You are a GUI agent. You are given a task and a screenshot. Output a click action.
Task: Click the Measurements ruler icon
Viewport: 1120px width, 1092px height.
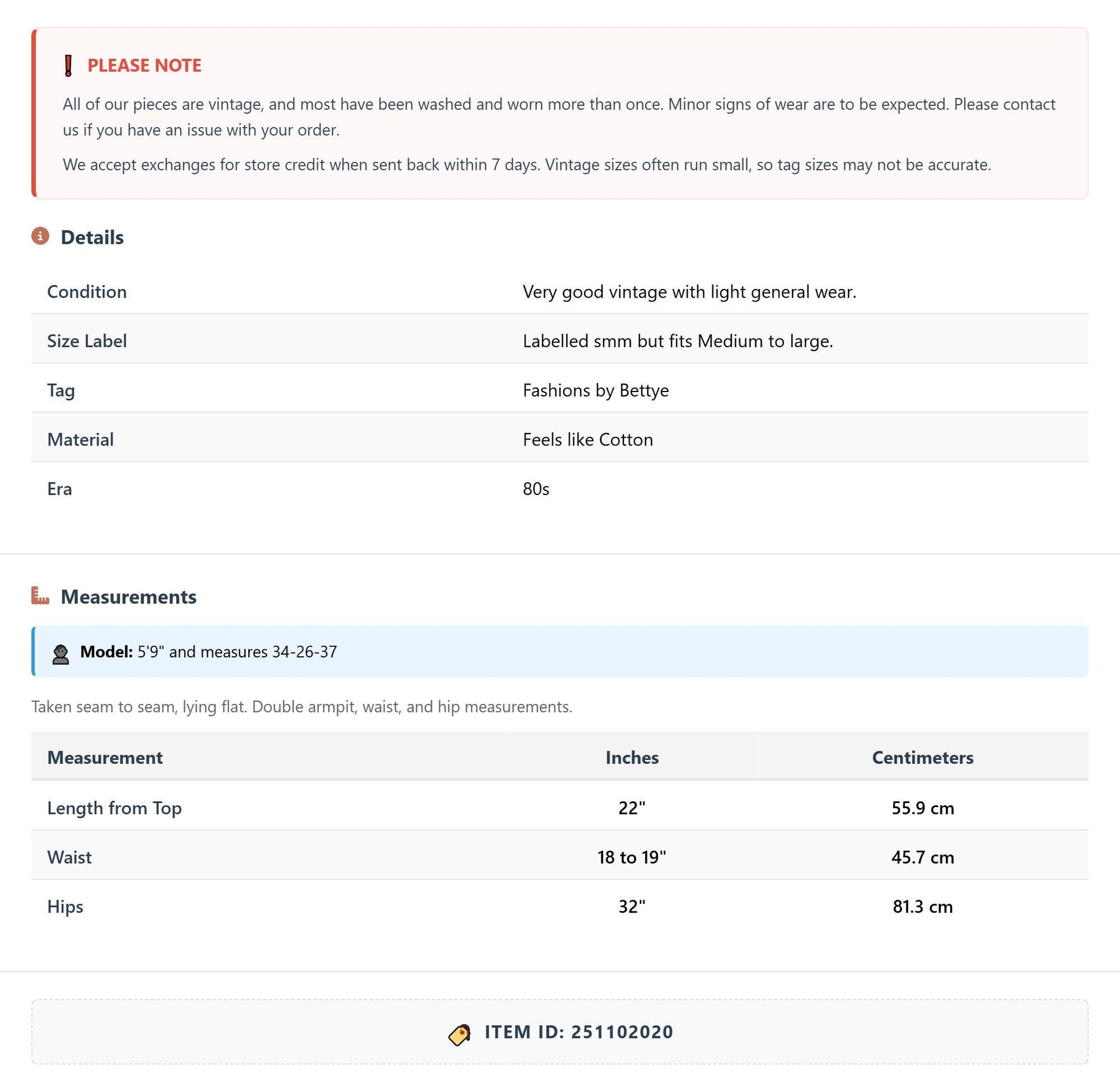40,596
